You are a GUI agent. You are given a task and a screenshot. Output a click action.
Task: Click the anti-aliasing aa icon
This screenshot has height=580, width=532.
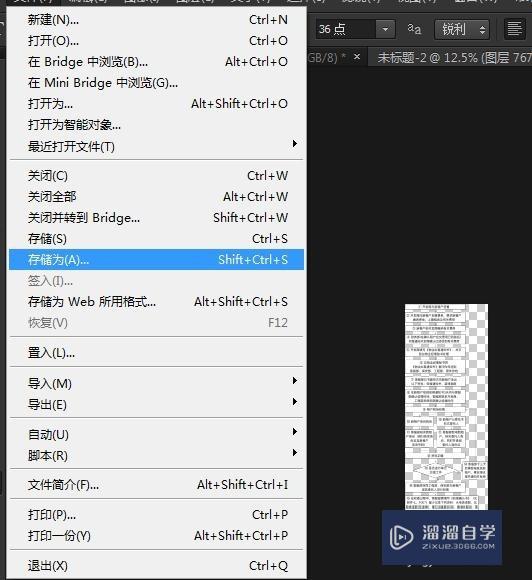(x=414, y=28)
